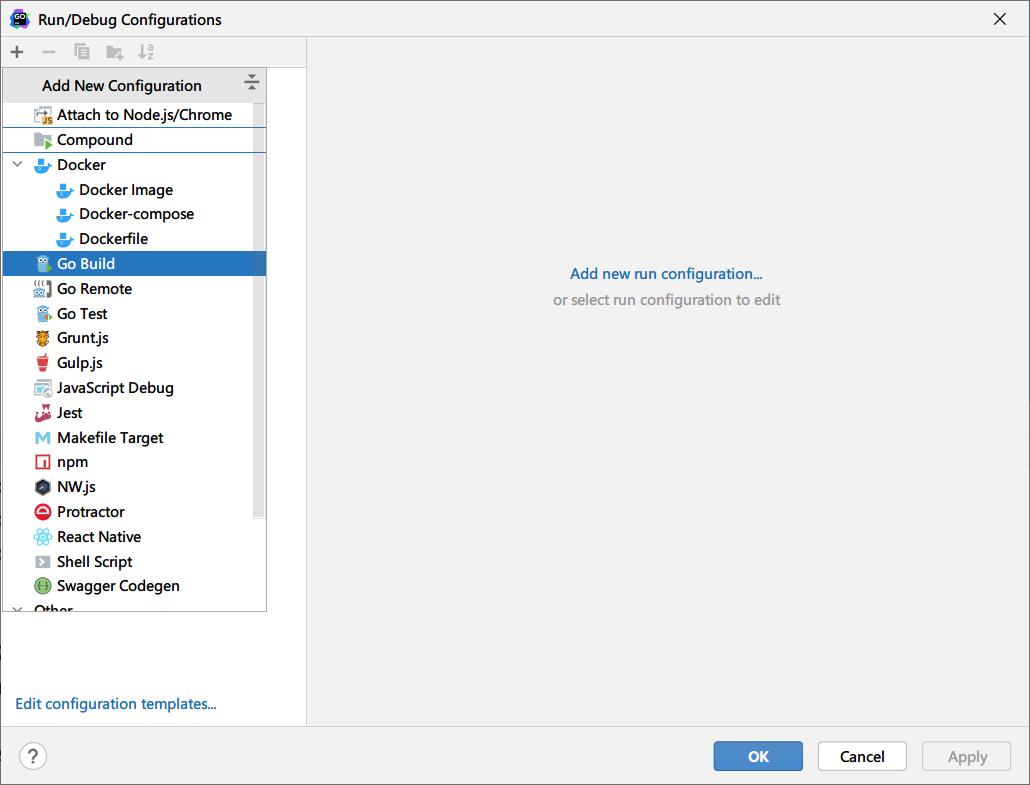Viewport: 1030px width, 785px height.
Task: Click the Sort configurations alphabetically icon
Action: (146, 52)
